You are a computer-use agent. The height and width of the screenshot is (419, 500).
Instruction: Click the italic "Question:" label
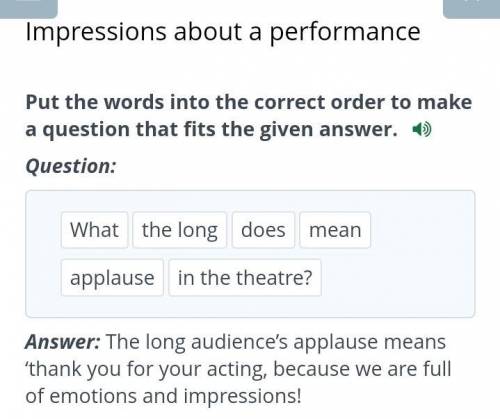pyautogui.click(x=71, y=166)
